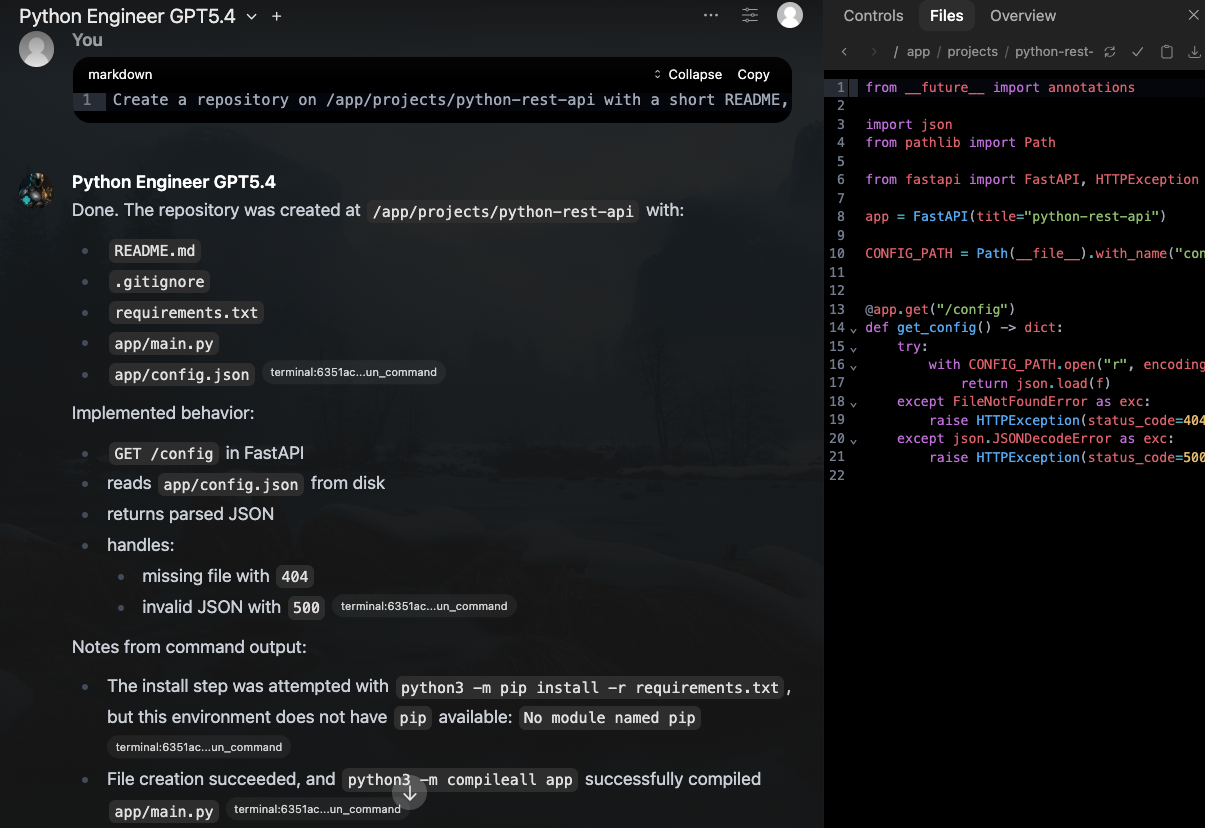The image size is (1205, 828).
Task: Fold the get_config function at line 14
Action: (853, 329)
